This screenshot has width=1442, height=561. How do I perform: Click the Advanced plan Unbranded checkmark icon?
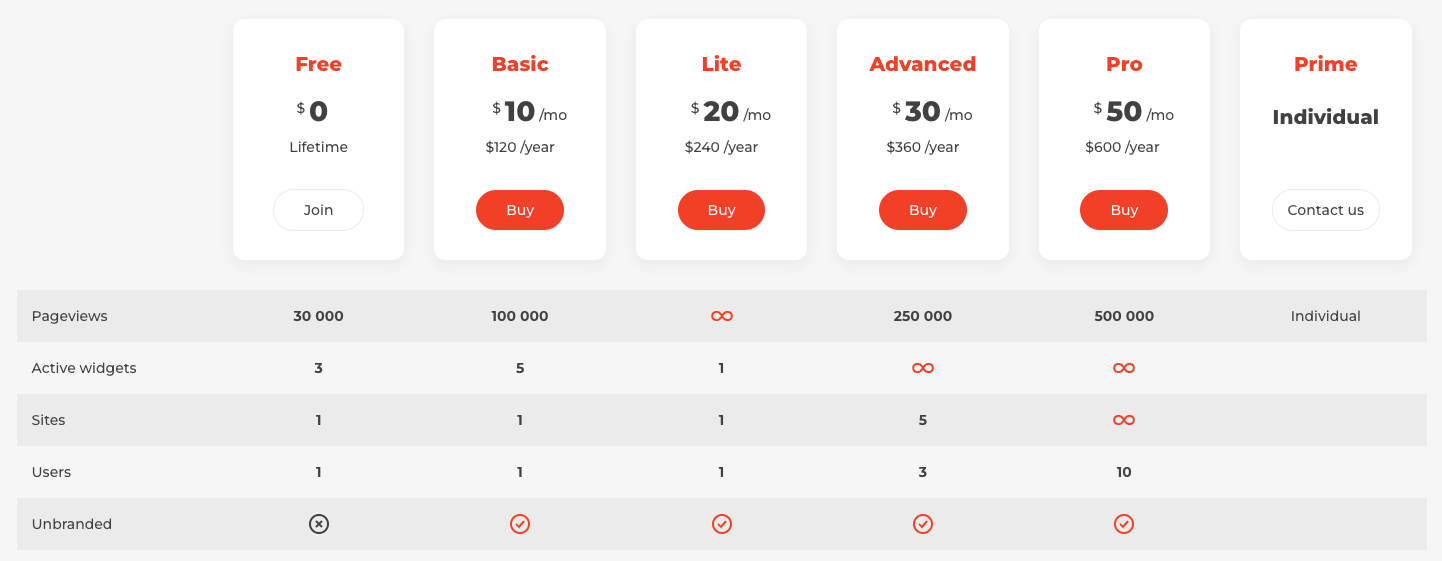[x=922, y=524]
